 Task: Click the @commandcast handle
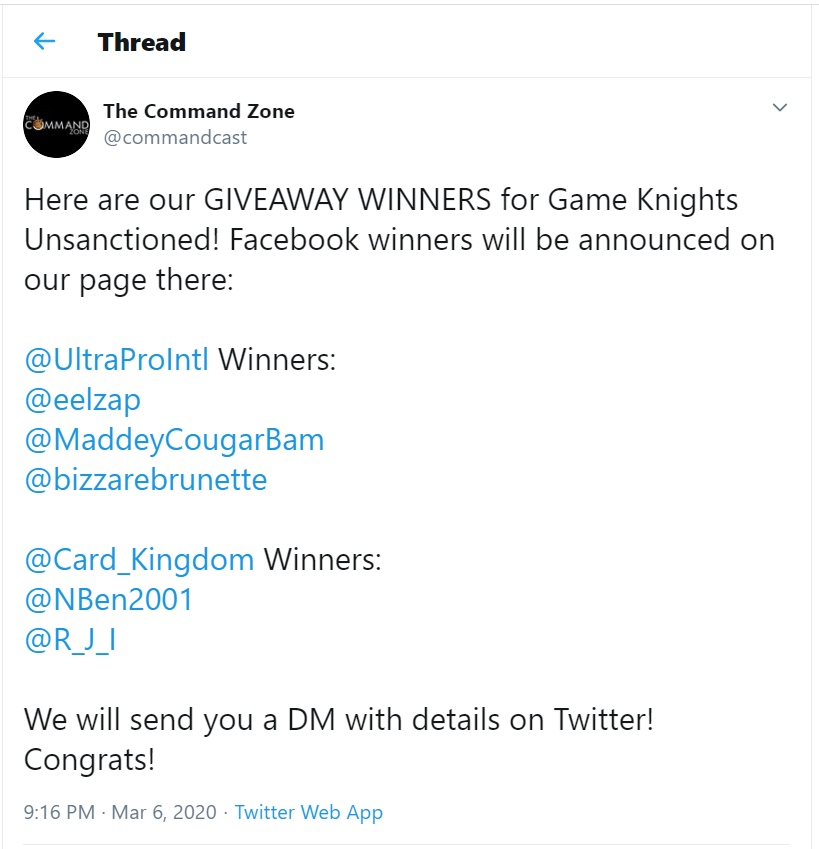[177, 137]
